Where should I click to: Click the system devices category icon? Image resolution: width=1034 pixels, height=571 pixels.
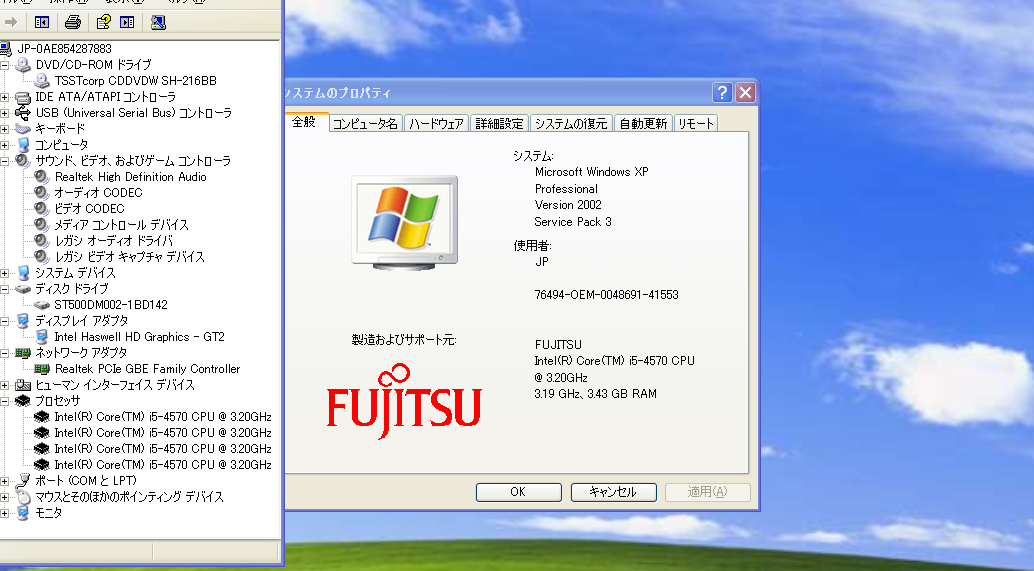(x=23, y=273)
